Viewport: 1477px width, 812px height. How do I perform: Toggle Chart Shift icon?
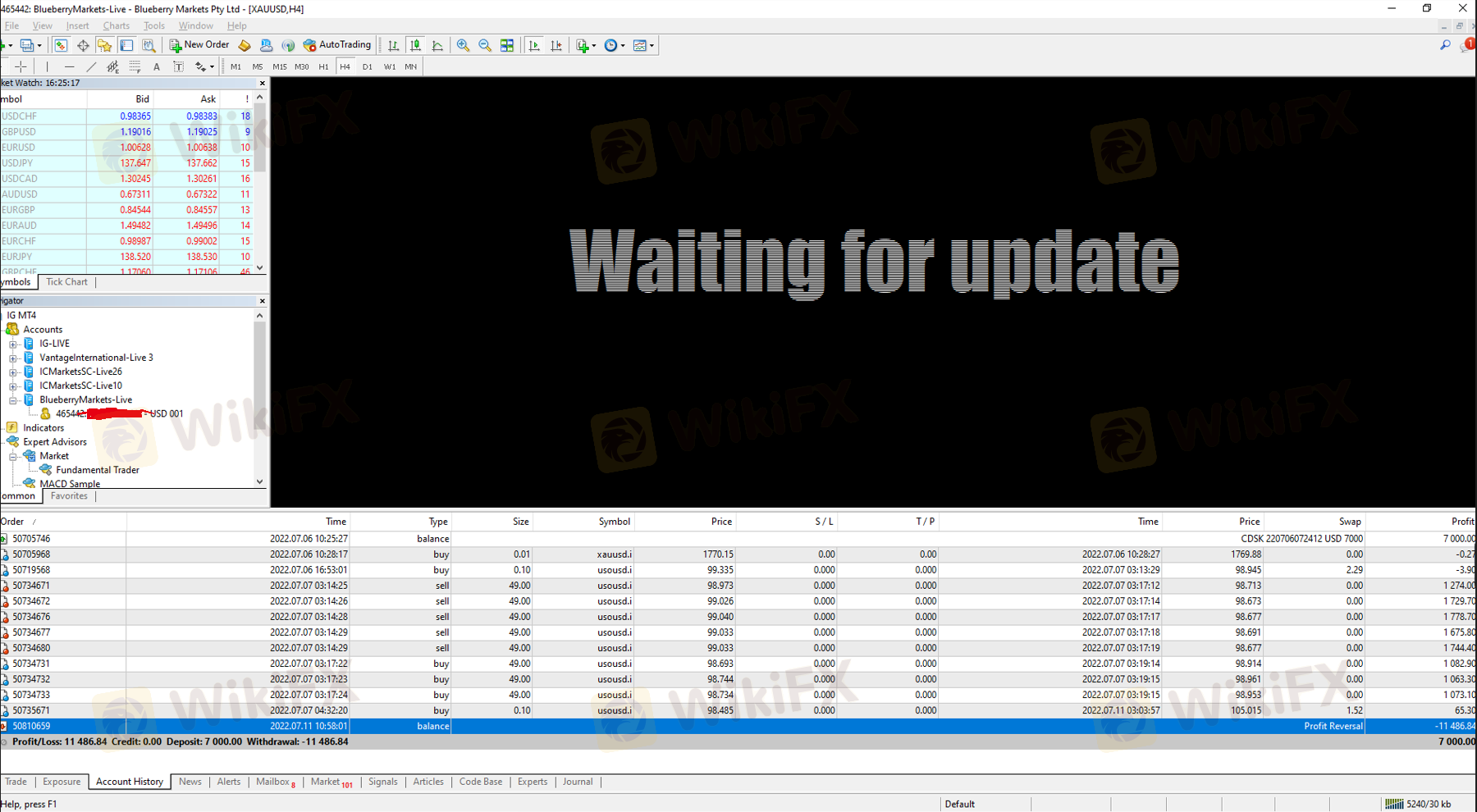coord(556,45)
